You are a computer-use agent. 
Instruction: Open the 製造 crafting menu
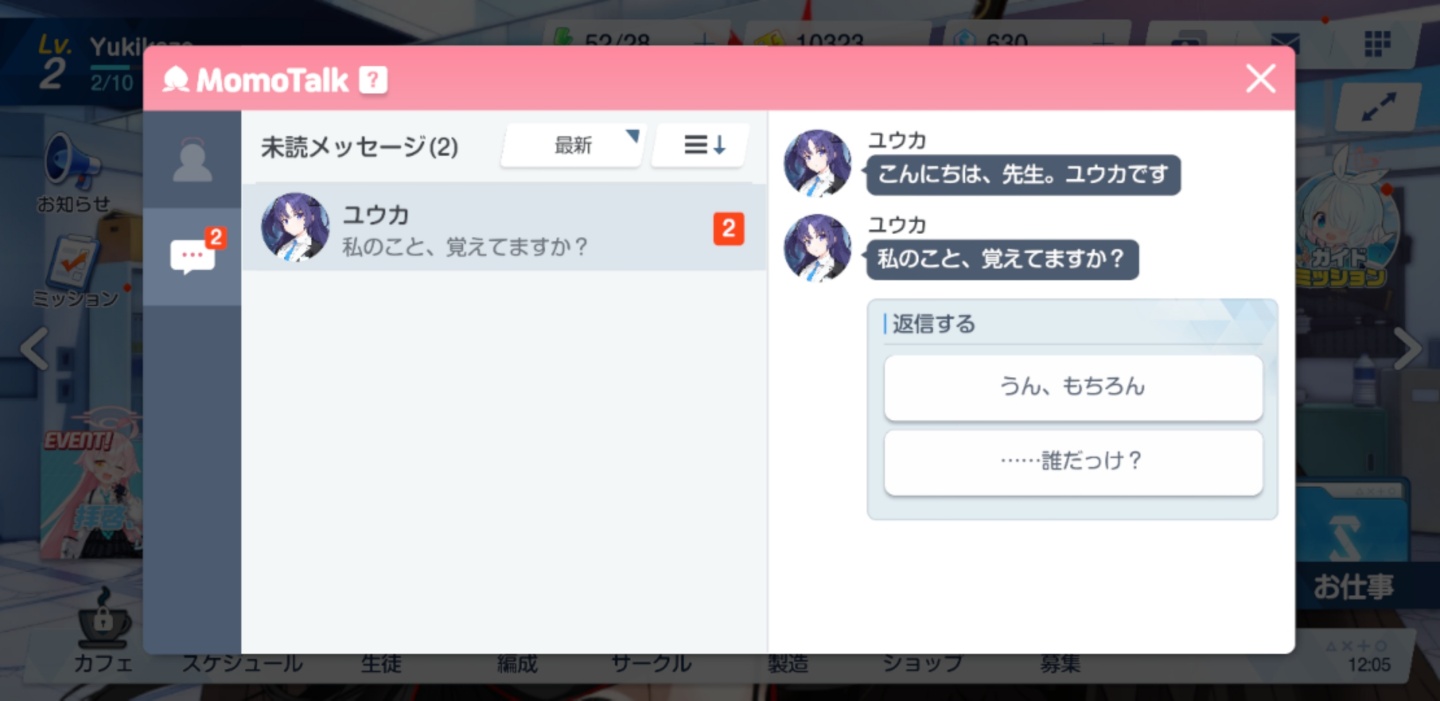pyautogui.click(x=788, y=663)
